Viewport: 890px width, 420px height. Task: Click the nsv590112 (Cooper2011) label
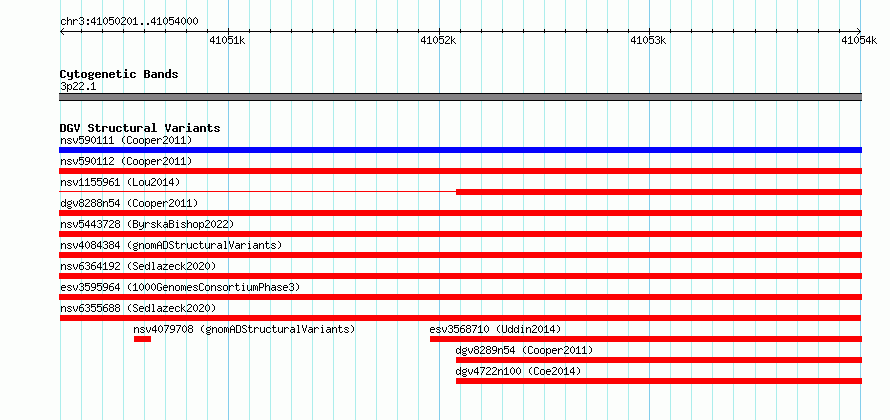[126, 161]
